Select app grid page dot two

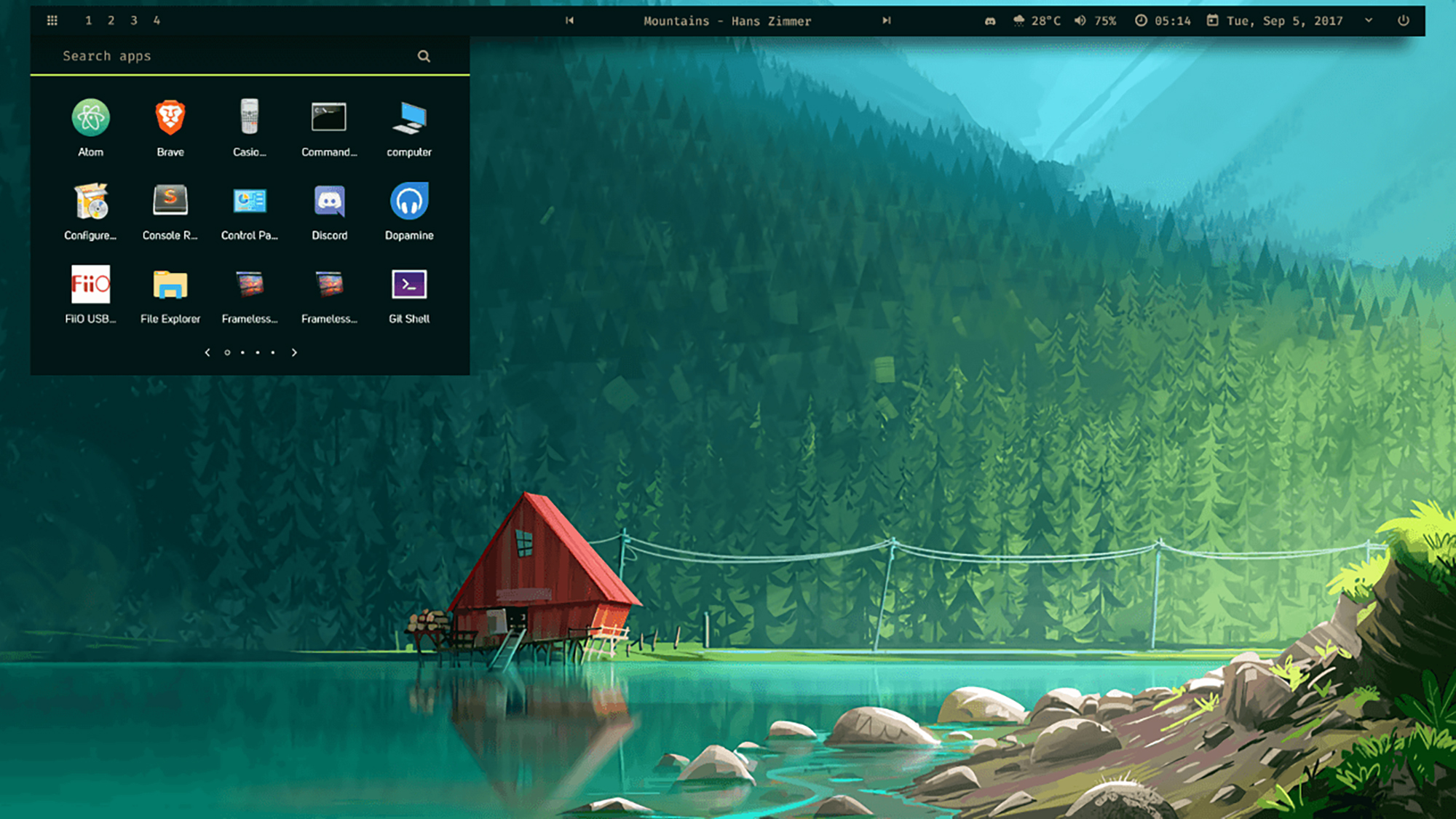242,352
